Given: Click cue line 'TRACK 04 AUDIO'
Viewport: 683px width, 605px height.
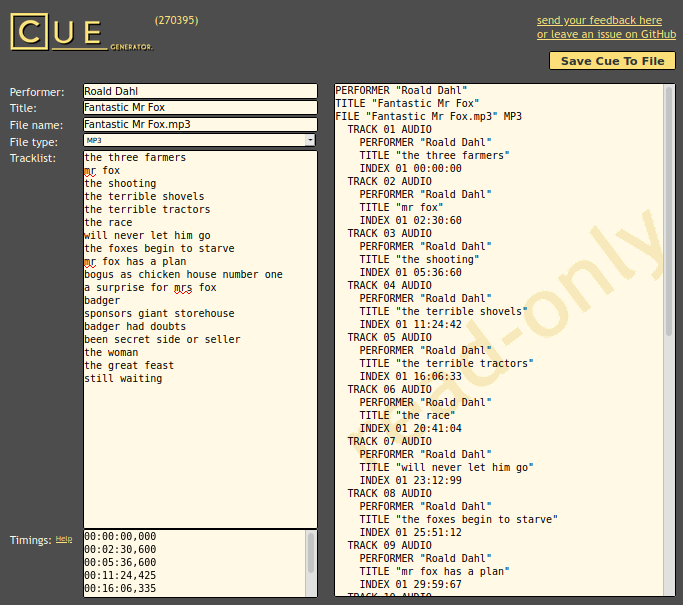Looking at the screenshot, I should pos(389,286).
